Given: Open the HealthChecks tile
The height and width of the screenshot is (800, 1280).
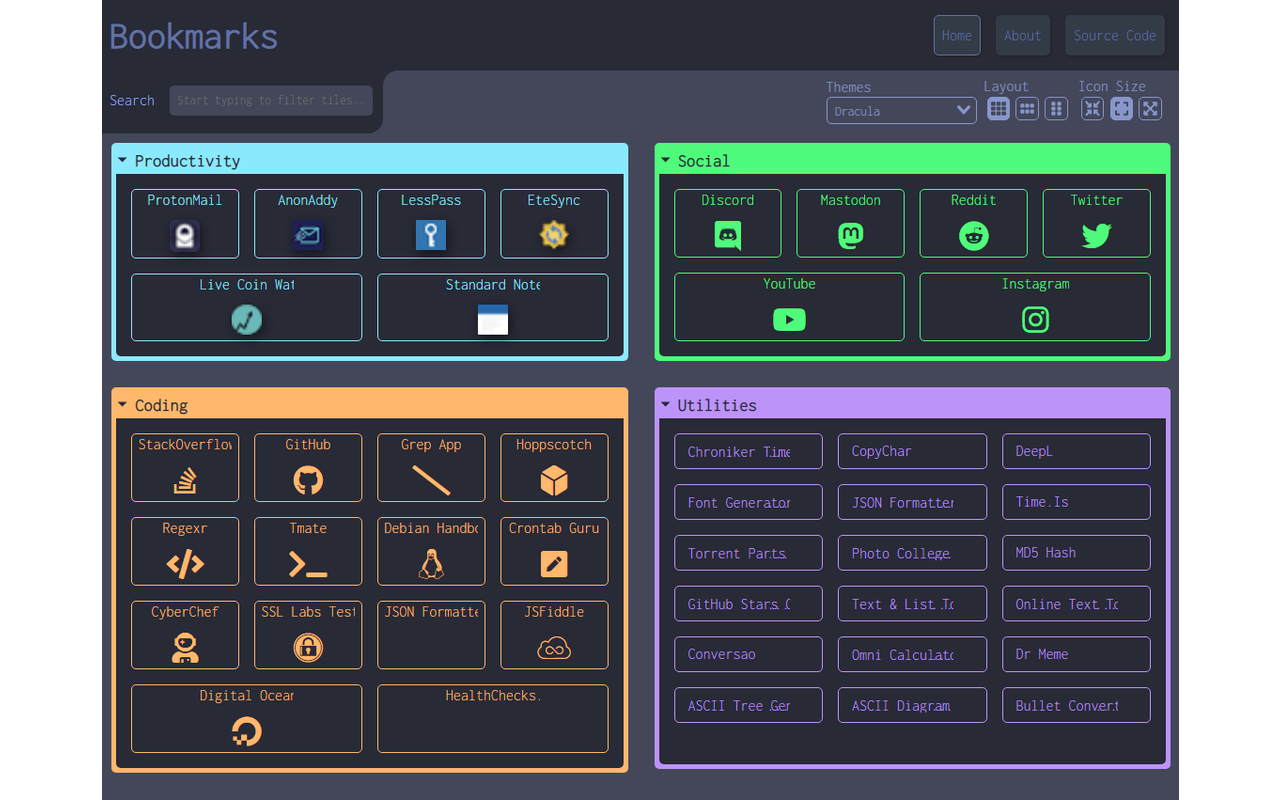Looking at the screenshot, I should 492,718.
